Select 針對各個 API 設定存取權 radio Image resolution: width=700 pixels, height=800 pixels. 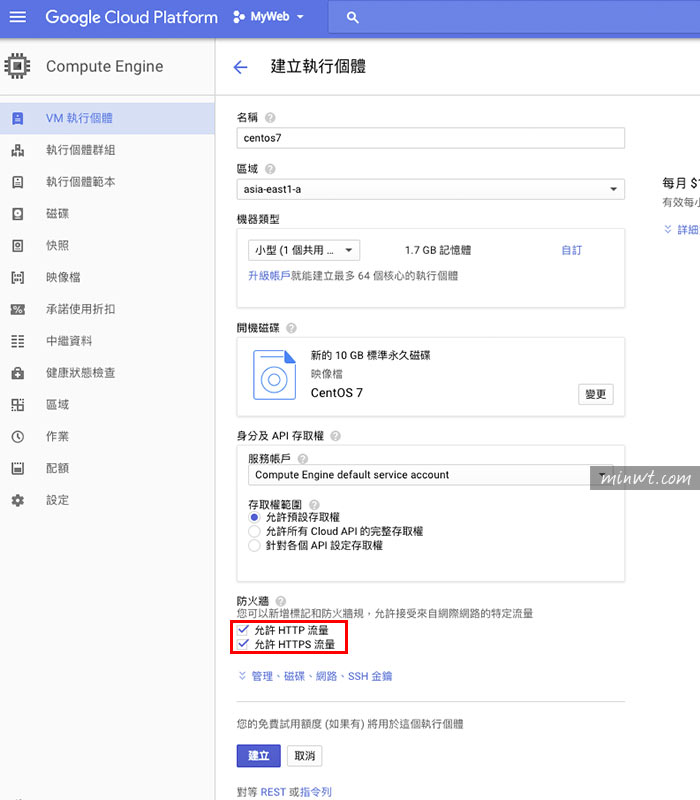254,546
